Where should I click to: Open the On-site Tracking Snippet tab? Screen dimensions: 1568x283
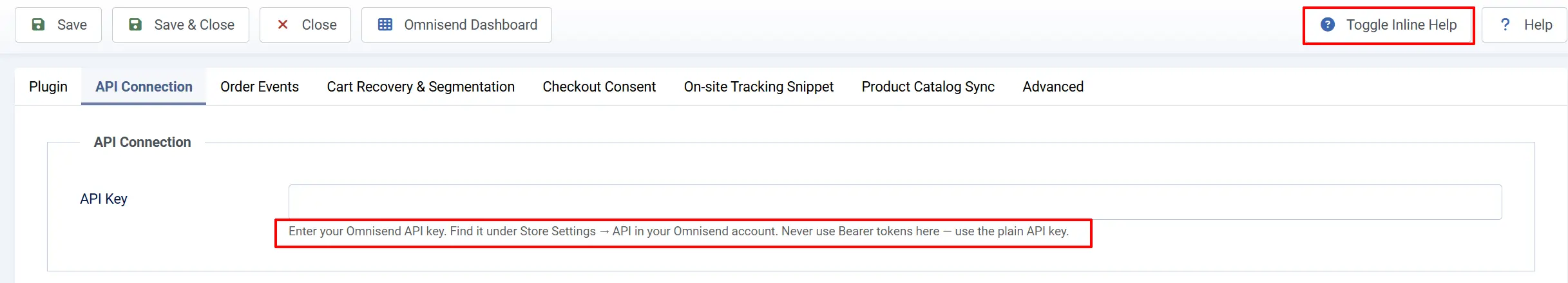[x=759, y=86]
